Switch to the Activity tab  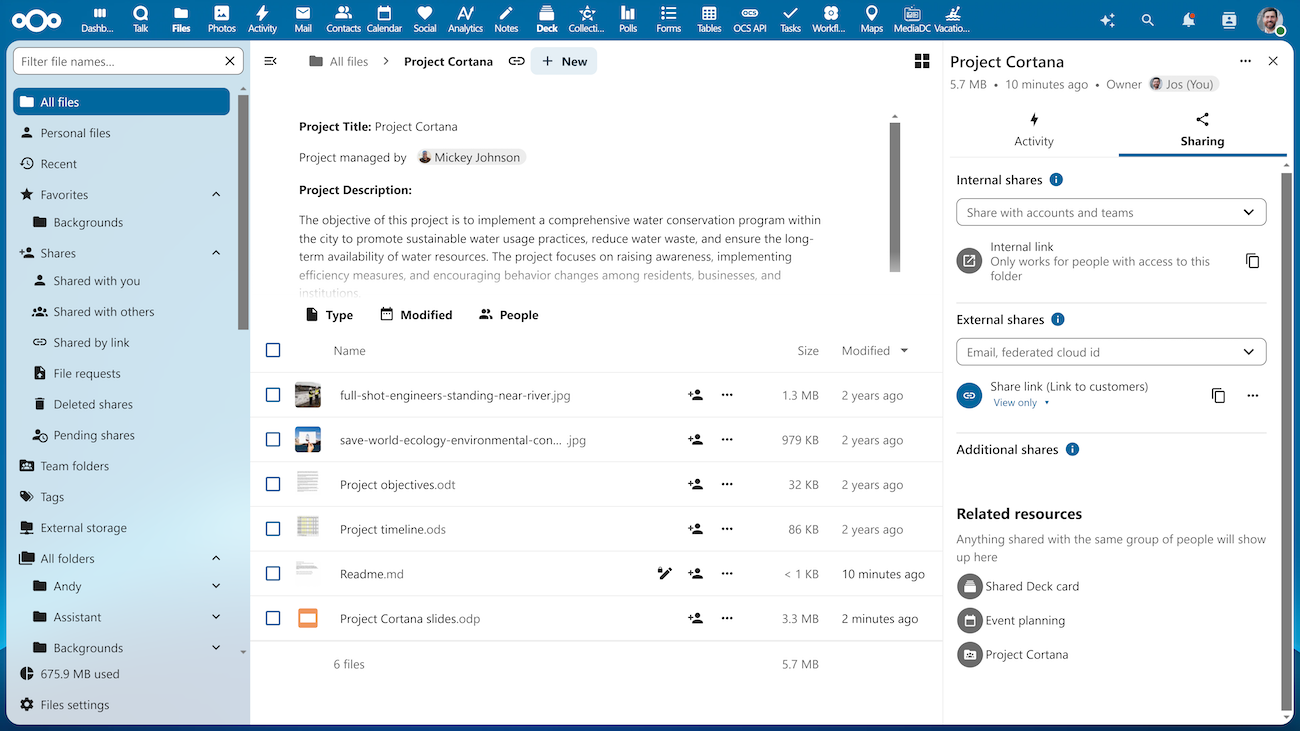1033,131
